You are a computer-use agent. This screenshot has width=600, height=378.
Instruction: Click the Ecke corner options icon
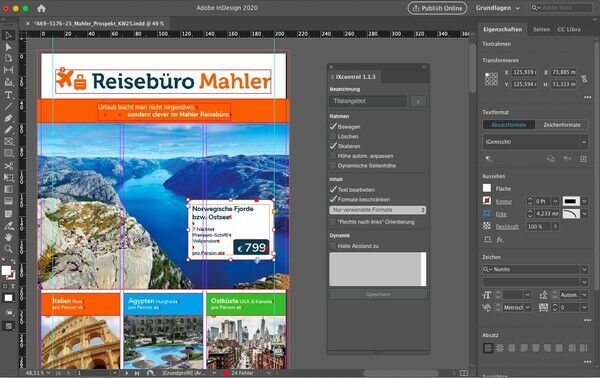coord(487,213)
